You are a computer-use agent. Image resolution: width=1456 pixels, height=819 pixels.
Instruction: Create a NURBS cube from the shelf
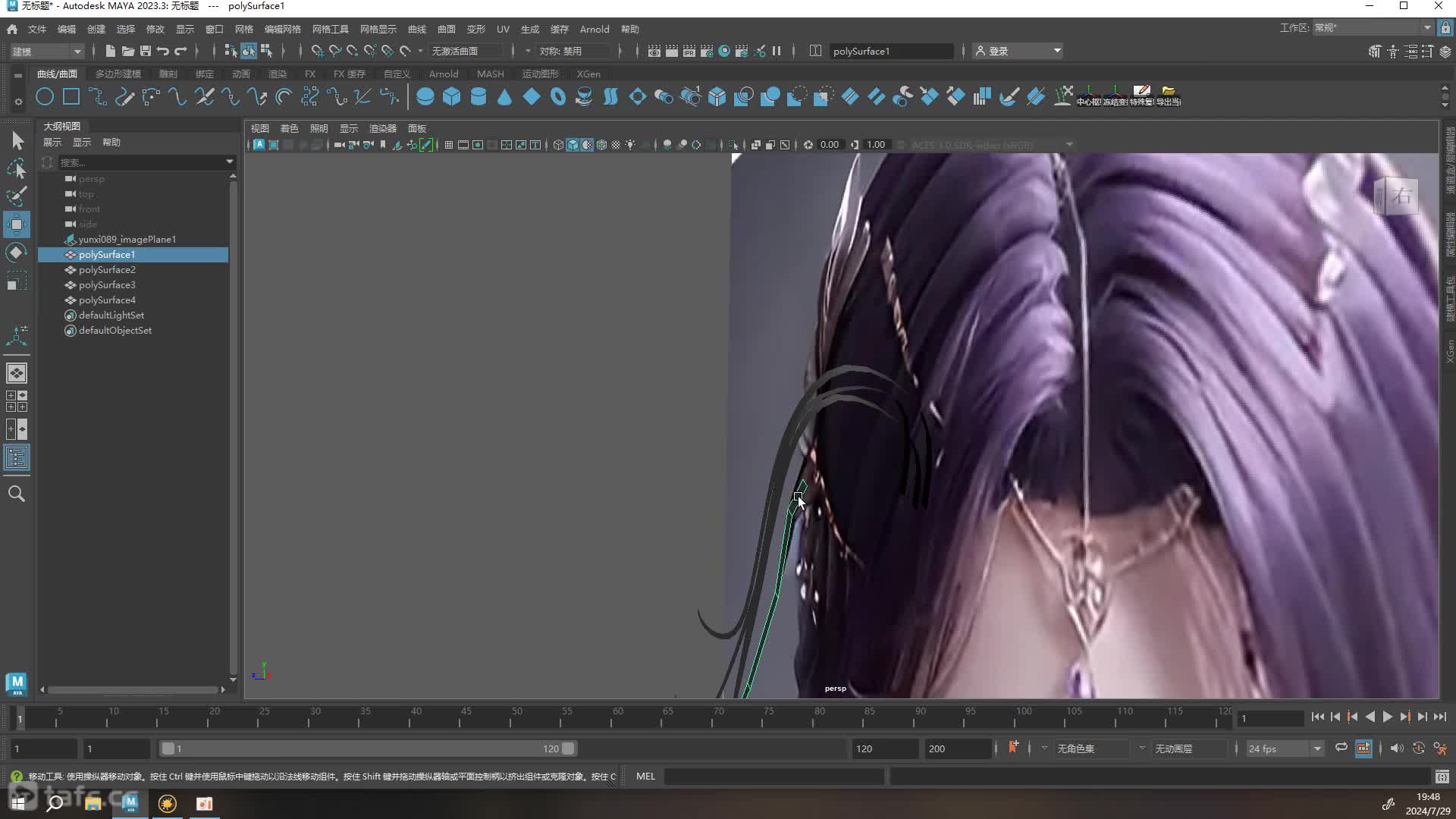click(452, 97)
